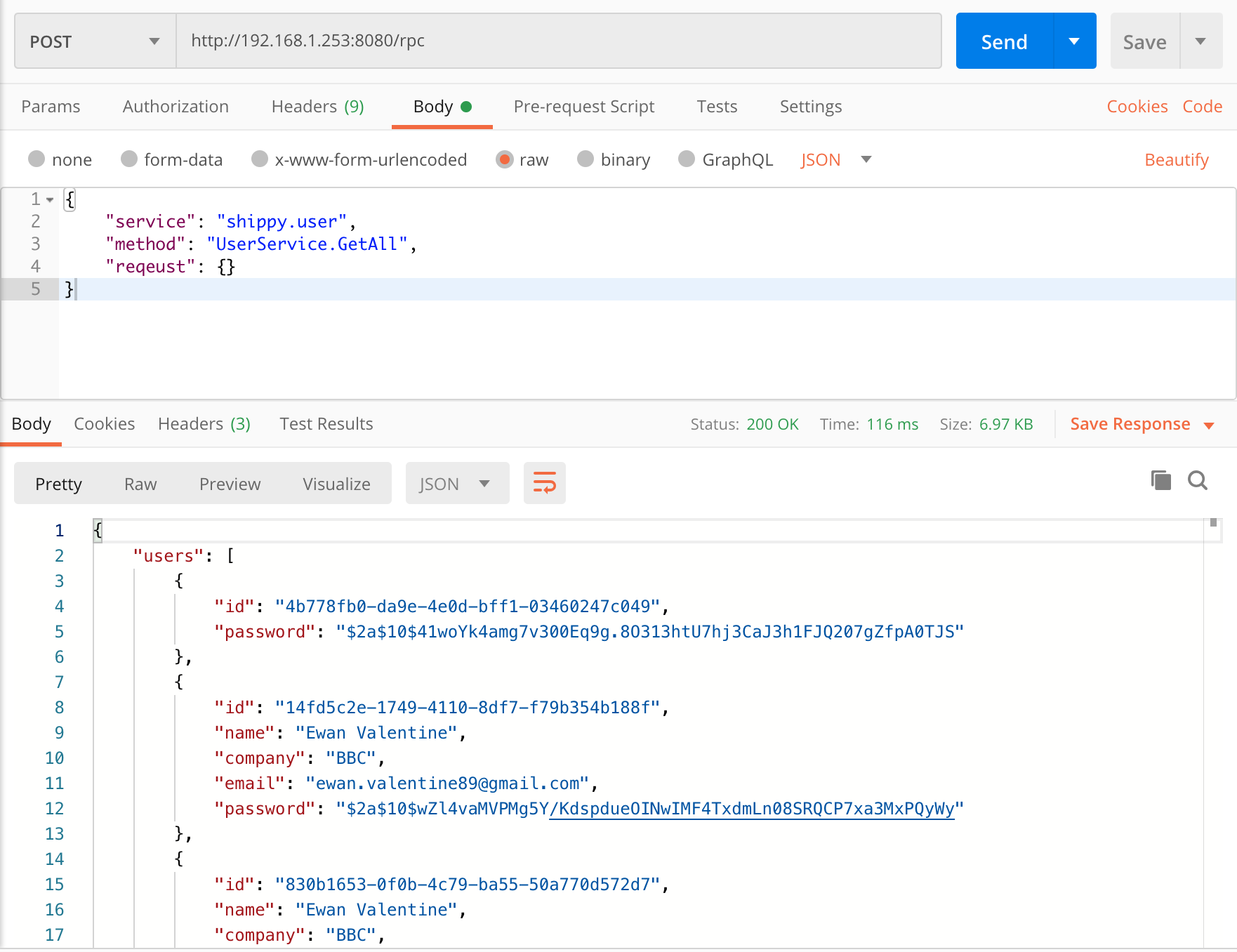The height and width of the screenshot is (952, 1237).
Task: Open the Save button dropdown arrow
Action: click(1200, 41)
